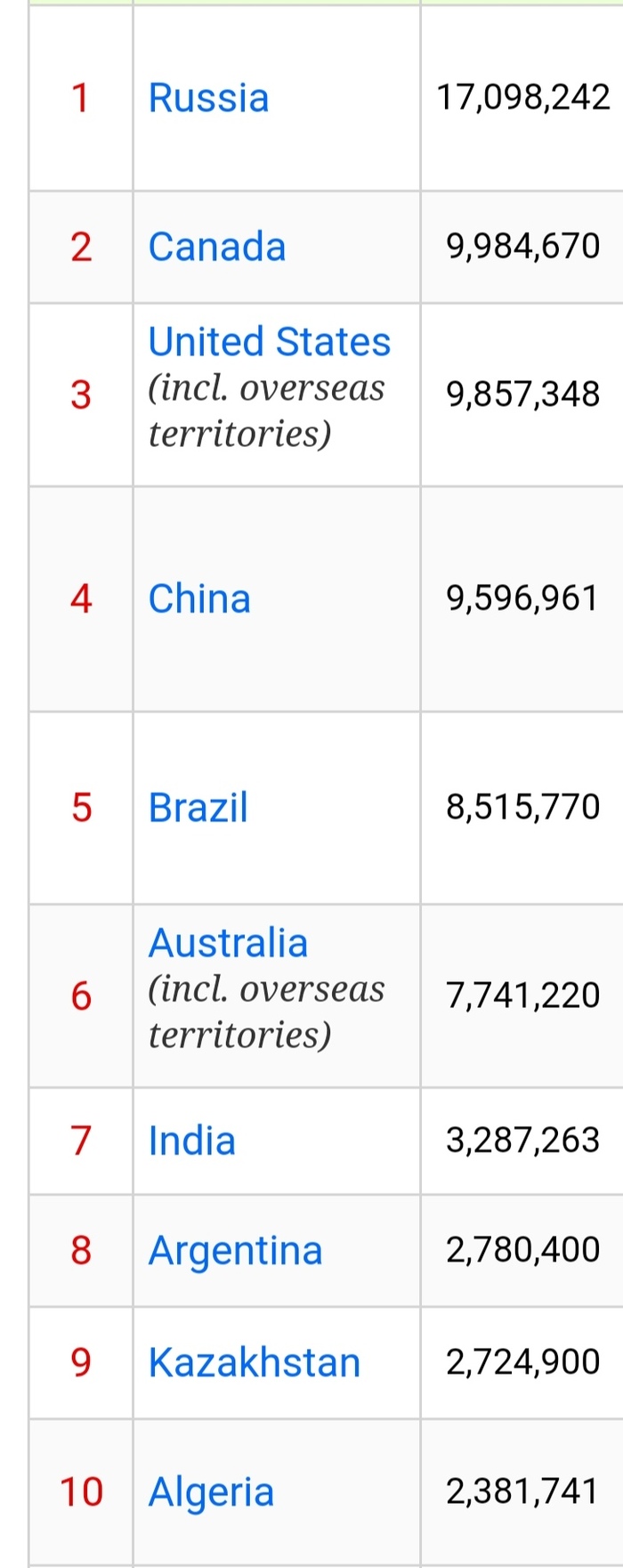
Task: Go to the Argentina link
Action: click(235, 1250)
